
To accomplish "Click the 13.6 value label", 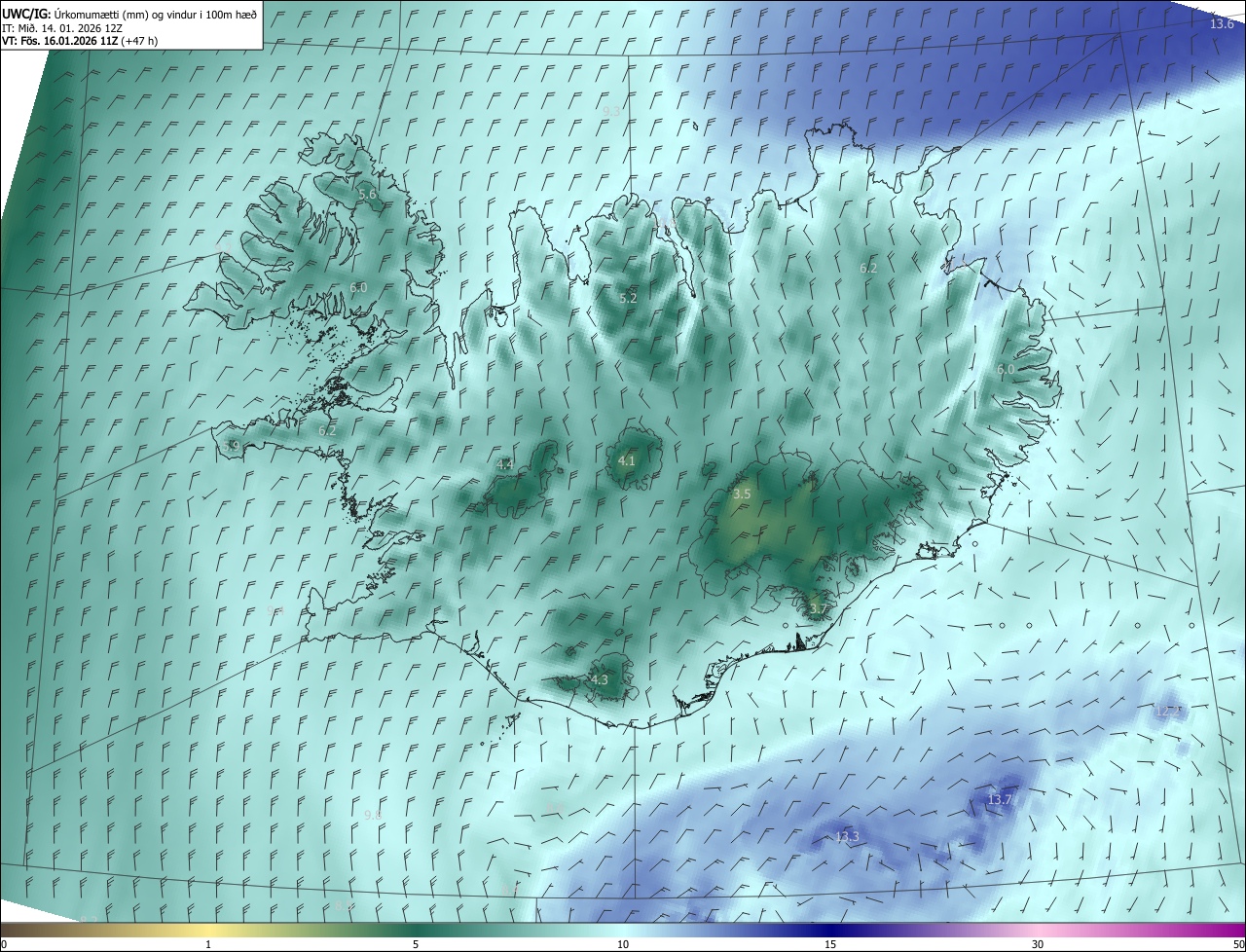I will tap(1222, 23).
